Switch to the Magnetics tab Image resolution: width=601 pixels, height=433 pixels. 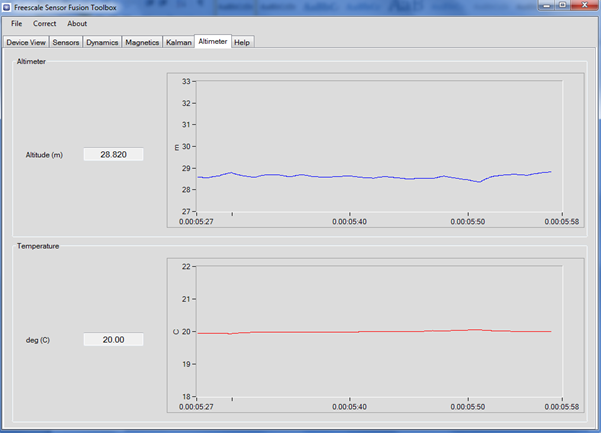pyautogui.click(x=142, y=42)
